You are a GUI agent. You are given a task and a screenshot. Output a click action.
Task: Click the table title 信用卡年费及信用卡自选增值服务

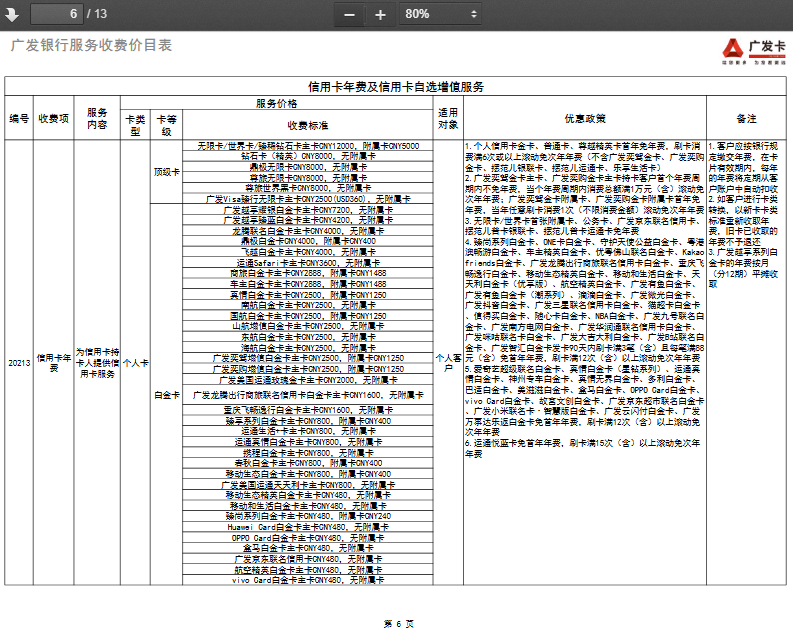pos(396,87)
